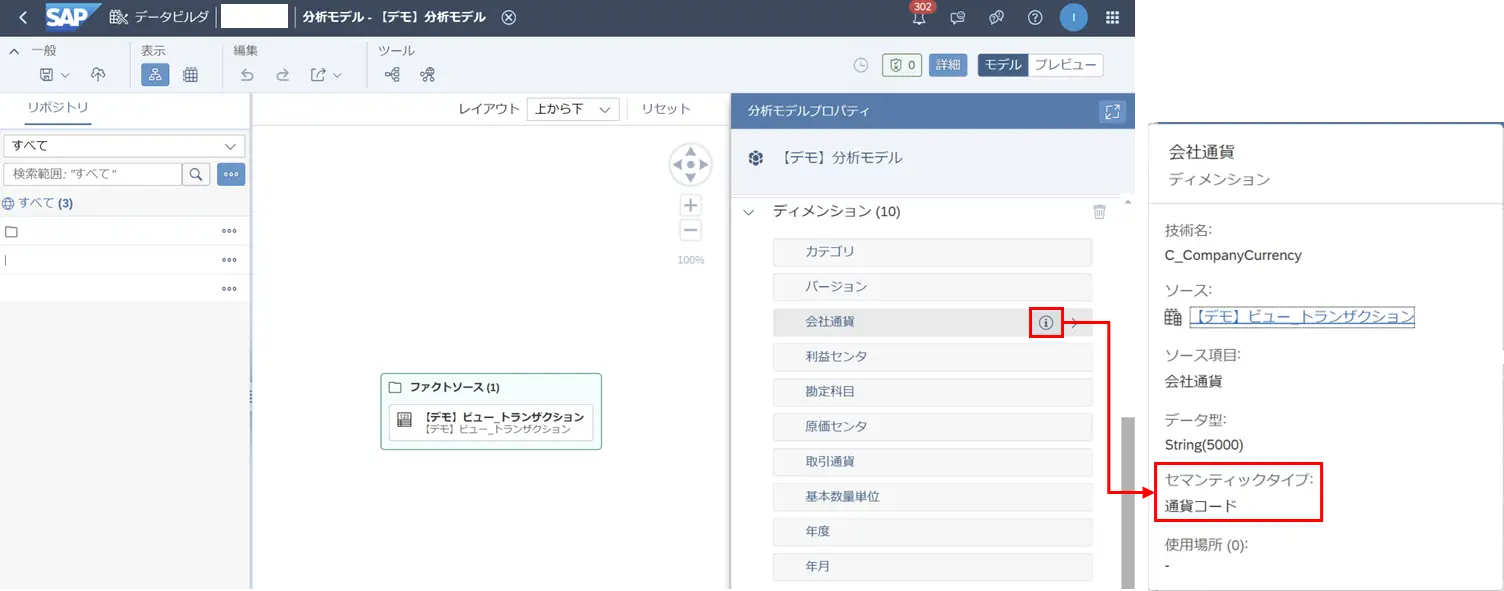
Task: Click the SAP logo
Action: point(72,17)
